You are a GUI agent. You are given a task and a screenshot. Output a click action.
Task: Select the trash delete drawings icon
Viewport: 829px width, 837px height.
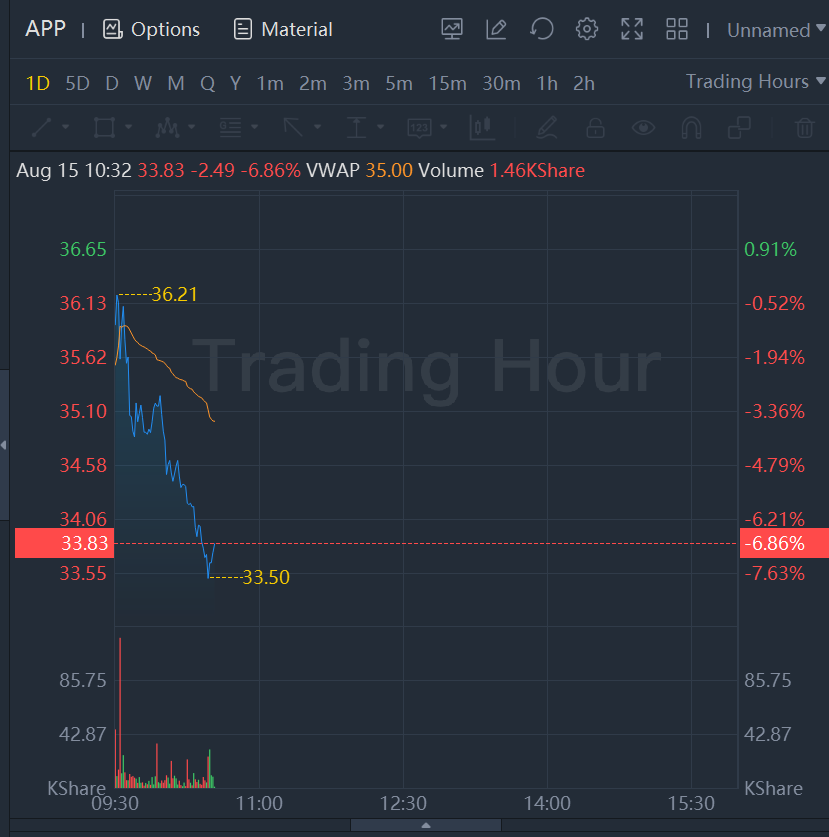(x=804, y=127)
